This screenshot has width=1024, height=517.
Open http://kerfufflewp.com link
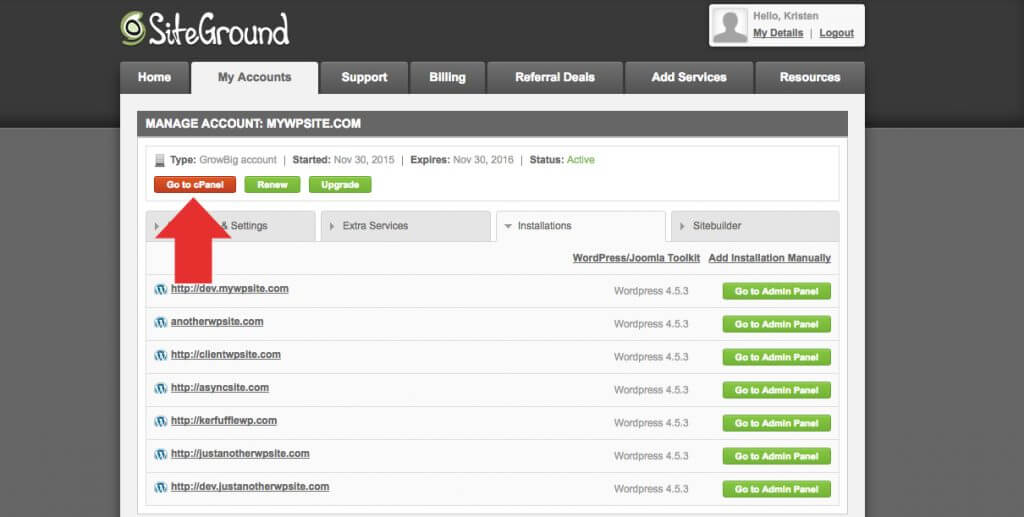[223, 420]
